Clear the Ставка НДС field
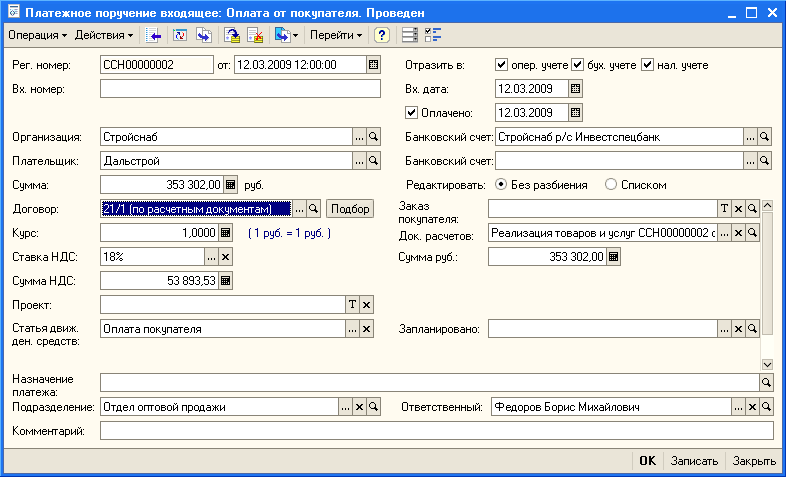This screenshot has height=477, width=786. point(226,257)
